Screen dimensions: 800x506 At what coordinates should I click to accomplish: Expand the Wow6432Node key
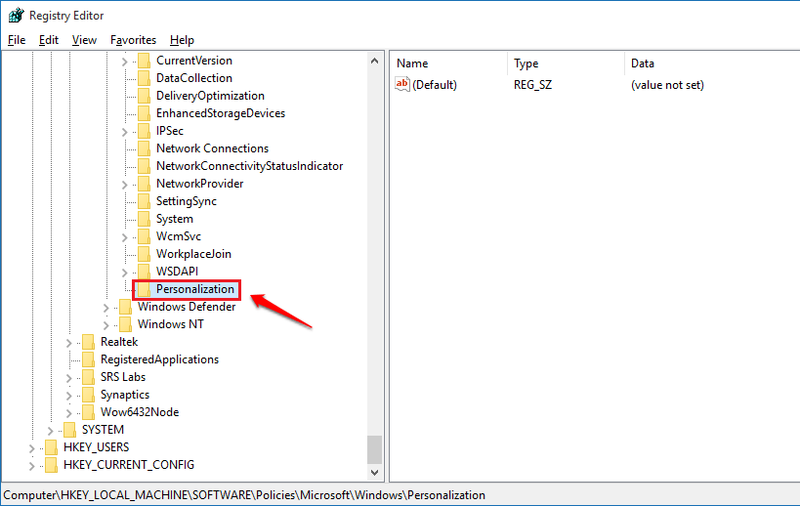(68, 414)
